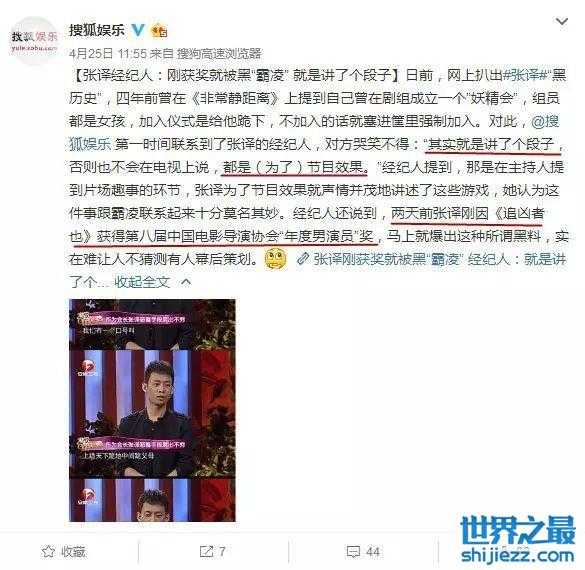Viewport: 585px width, 570px height.
Task: Open the first TV screenshot thumbnail
Action: (x=152, y=324)
